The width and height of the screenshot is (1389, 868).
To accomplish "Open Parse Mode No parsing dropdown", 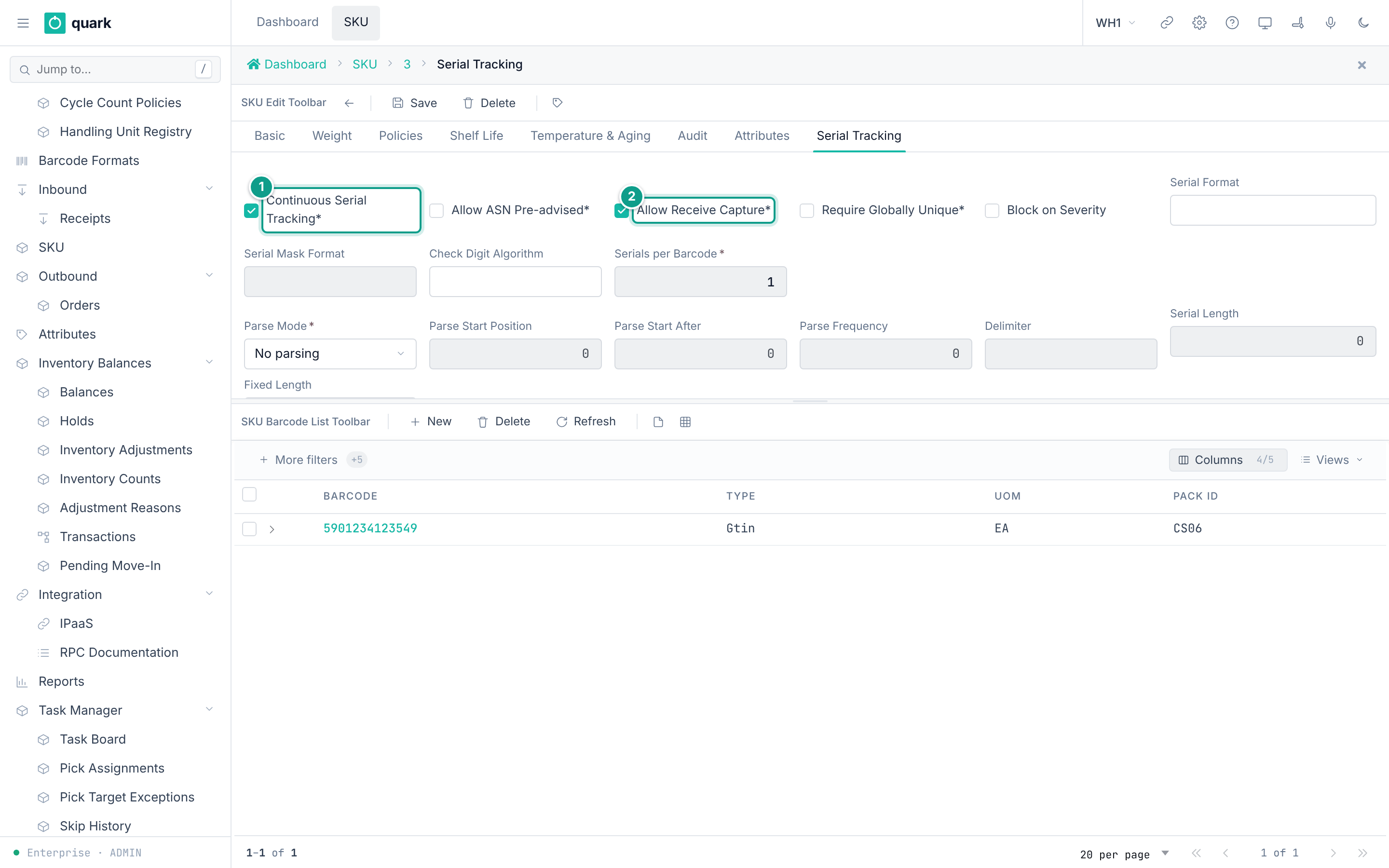I will click(330, 353).
